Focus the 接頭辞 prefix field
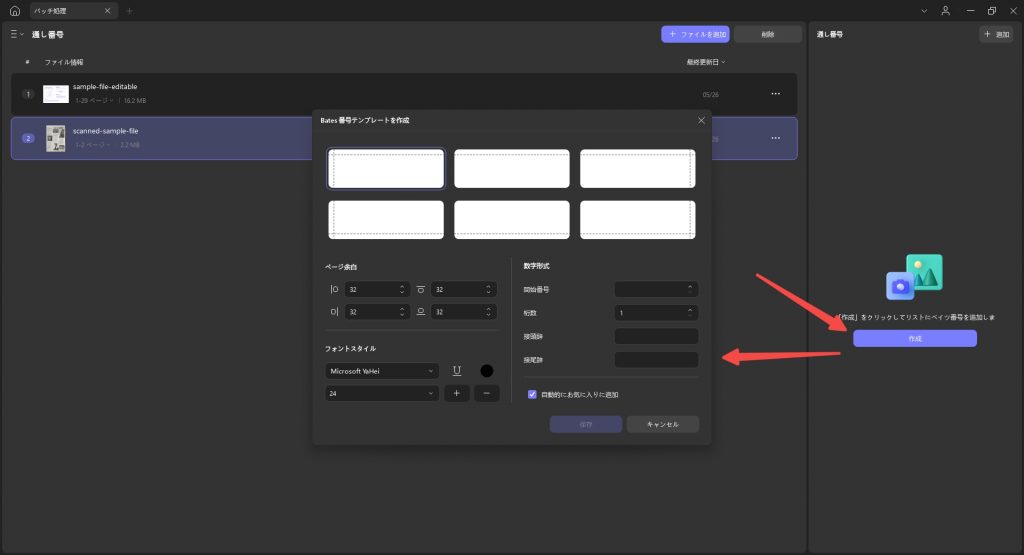Image resolution: width=1024 pixels, height=555 pixels. (656, 336)
